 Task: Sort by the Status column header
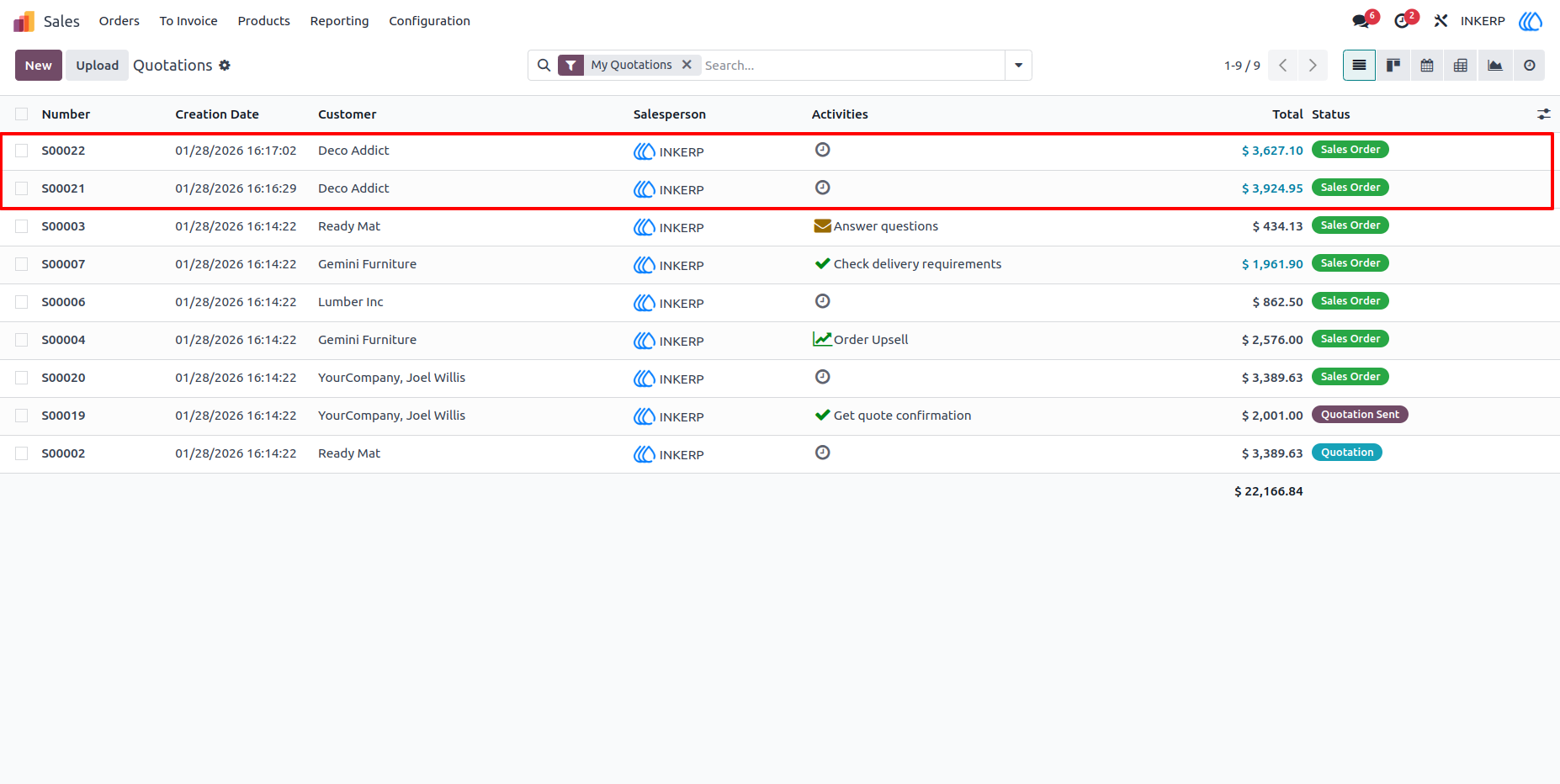click(1330, 114)
